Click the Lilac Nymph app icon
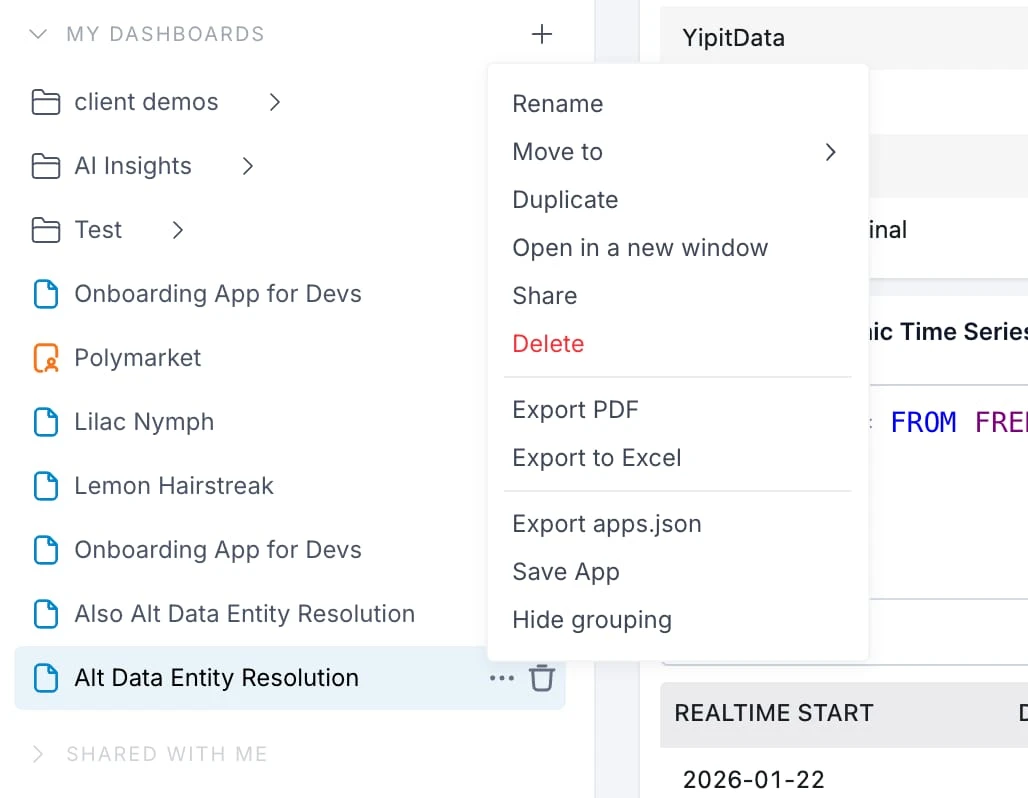1028x798 pixels. point(46,421)
